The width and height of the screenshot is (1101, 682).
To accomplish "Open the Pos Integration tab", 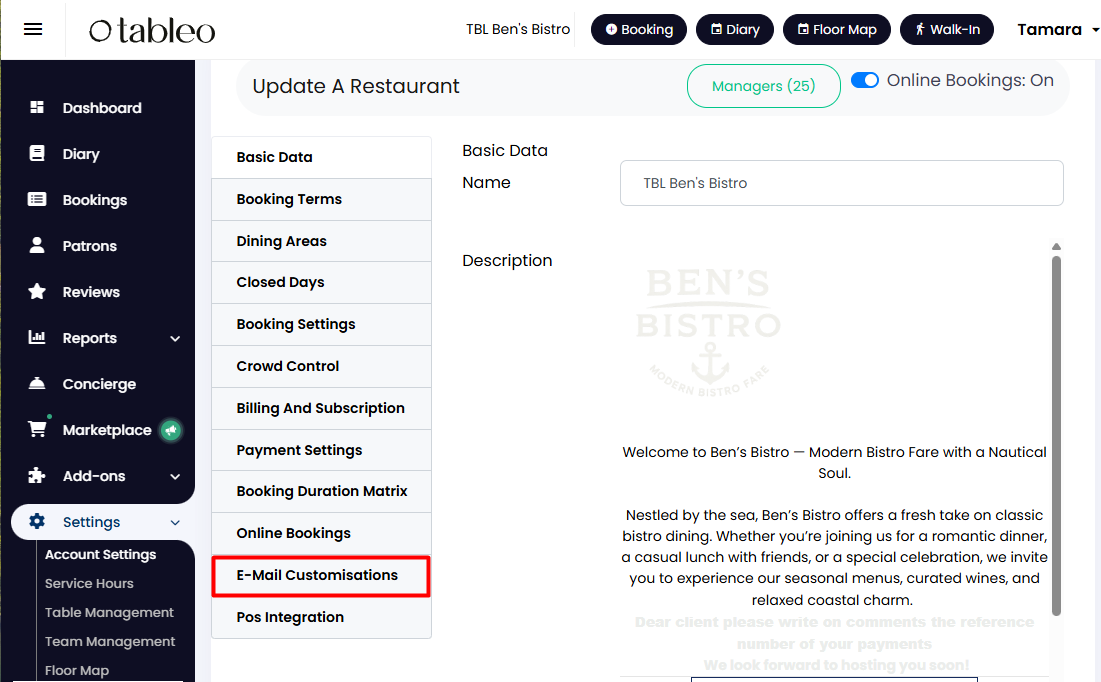I will (322, 617).
